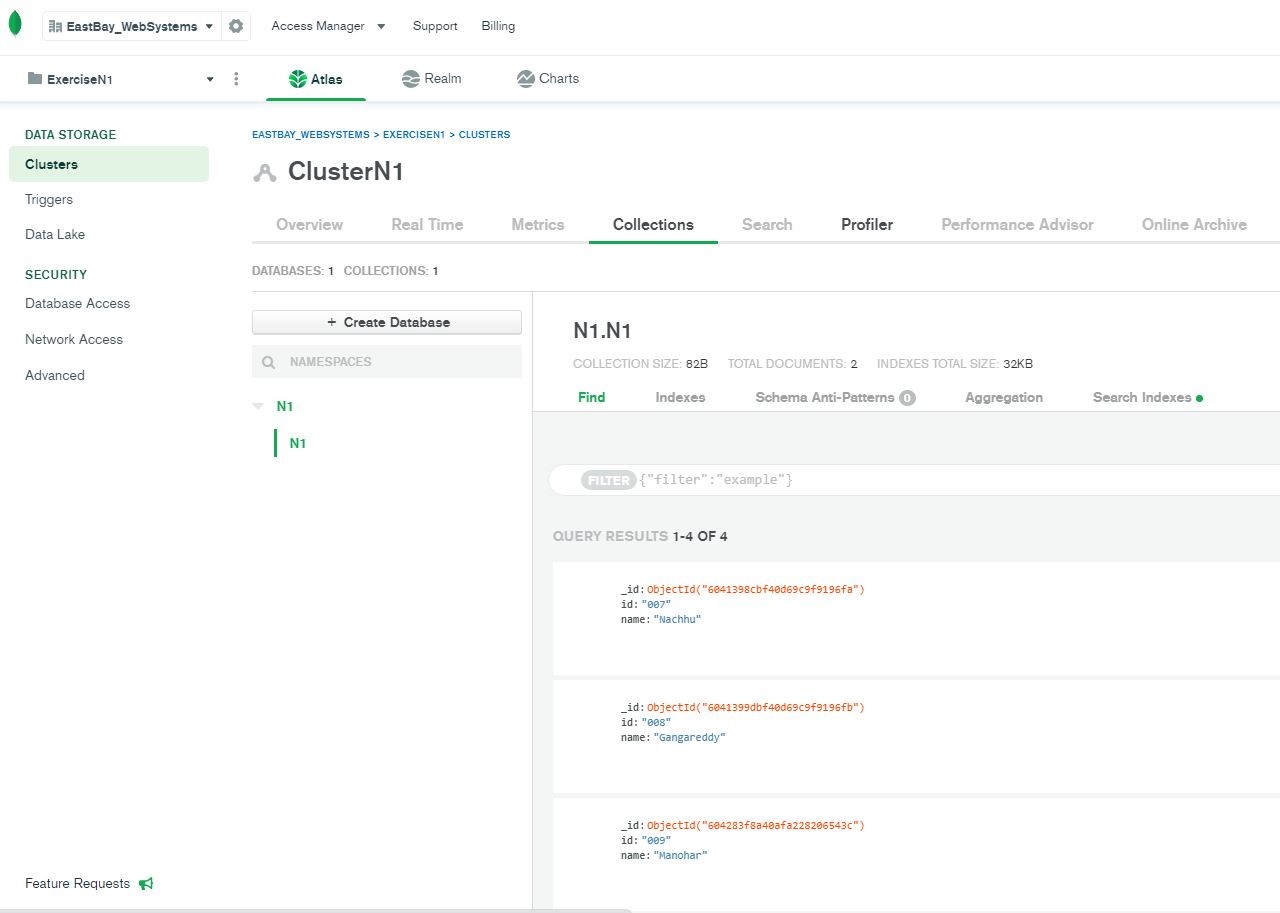Open organization settings gear icon

[236, 26]
